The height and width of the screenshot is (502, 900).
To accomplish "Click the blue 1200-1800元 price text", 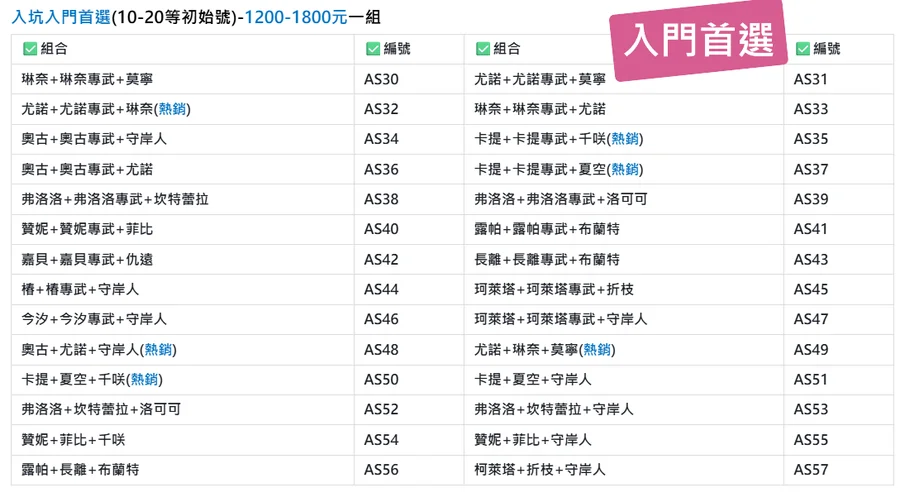I will (x=295, y=18).
